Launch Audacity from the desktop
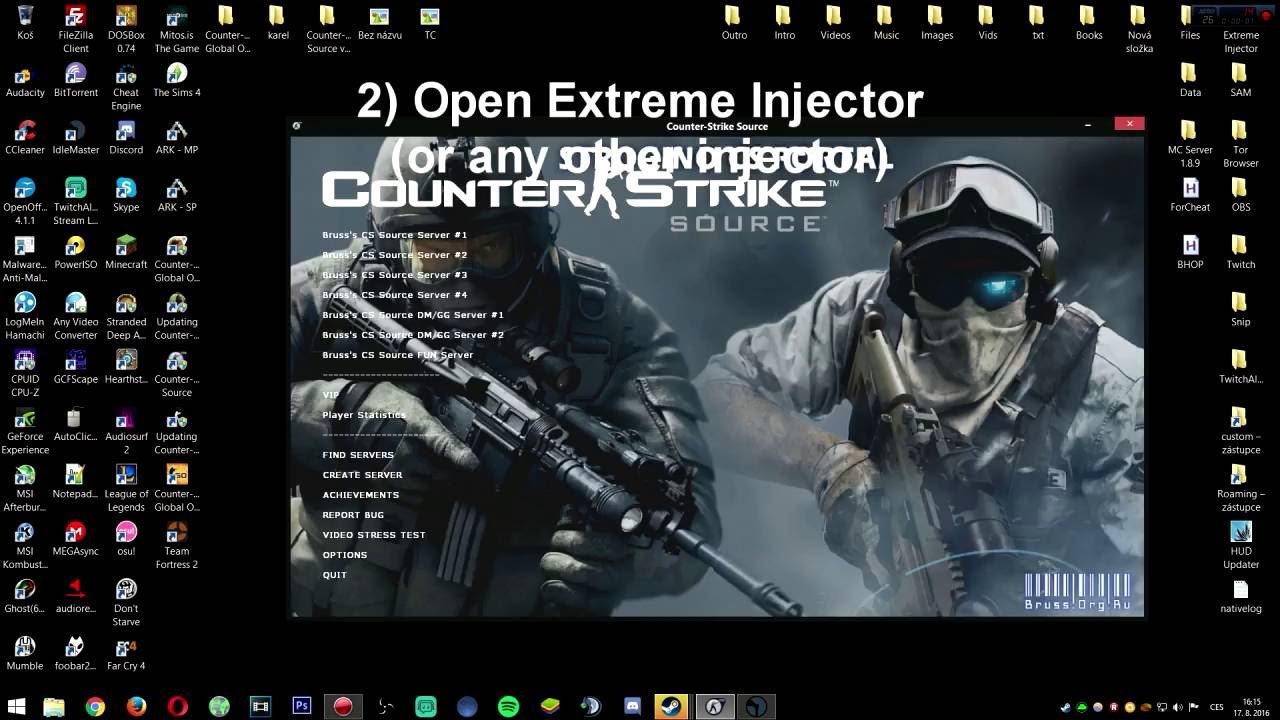 [25, 80]
